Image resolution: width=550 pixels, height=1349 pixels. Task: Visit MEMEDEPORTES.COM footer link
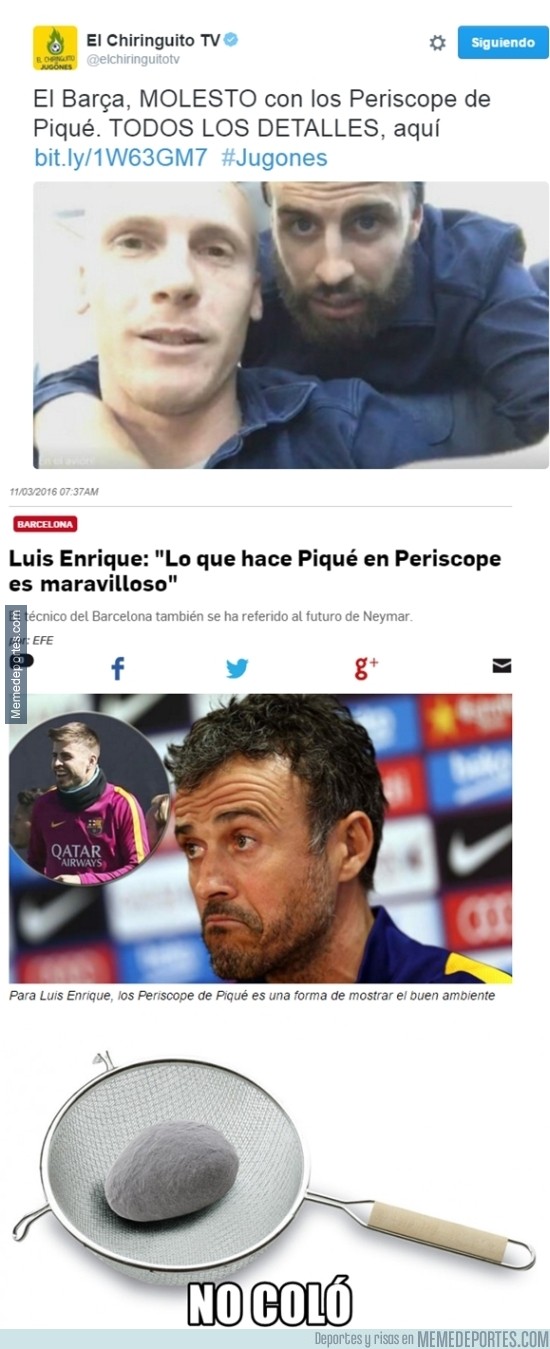482,1339
